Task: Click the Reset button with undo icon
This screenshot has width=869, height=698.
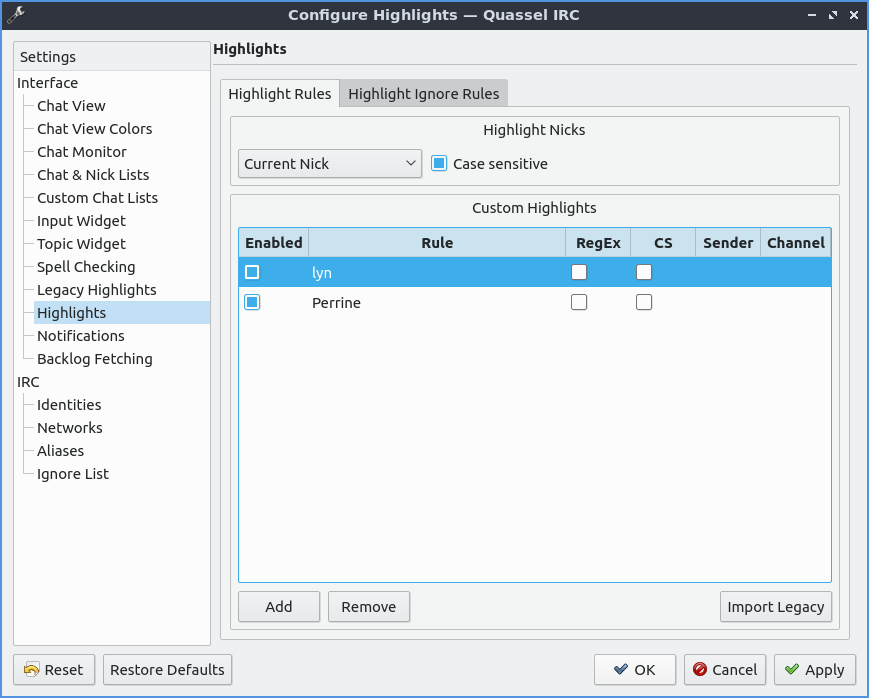Action: pyautogui.click(x=54, y=670)
